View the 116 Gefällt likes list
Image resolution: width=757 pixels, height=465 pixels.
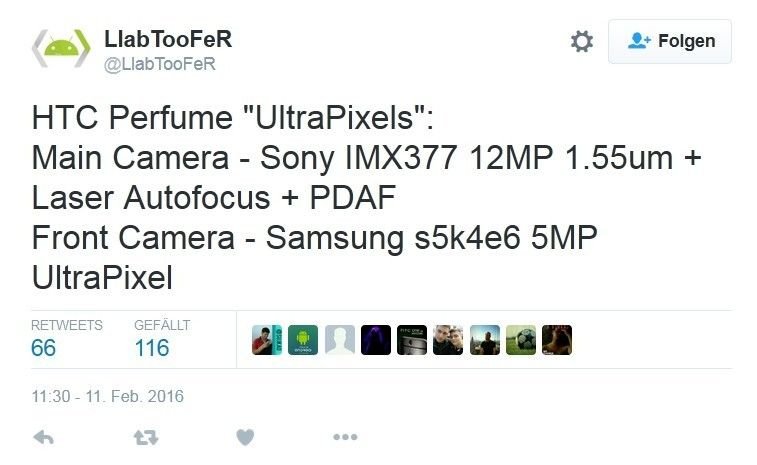click(x=162, y=339)
